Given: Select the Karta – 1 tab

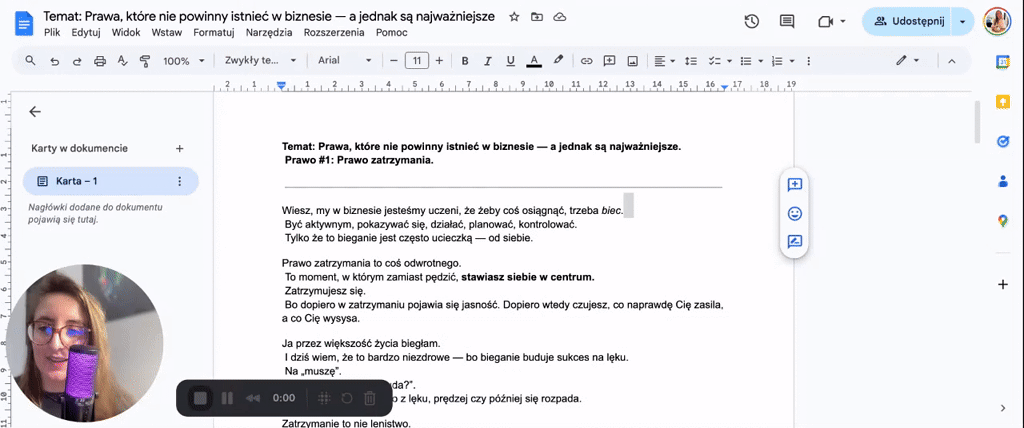Looking at the screenshot, I should pyautogui.click(x=111, y=181).
